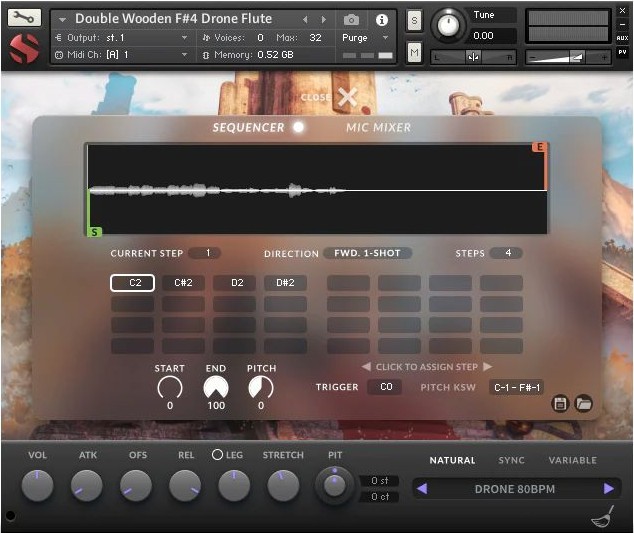Screen dimensions: 634x533
Task: Open the Output st. 1 dropdown
Action: tap(122, 38)
